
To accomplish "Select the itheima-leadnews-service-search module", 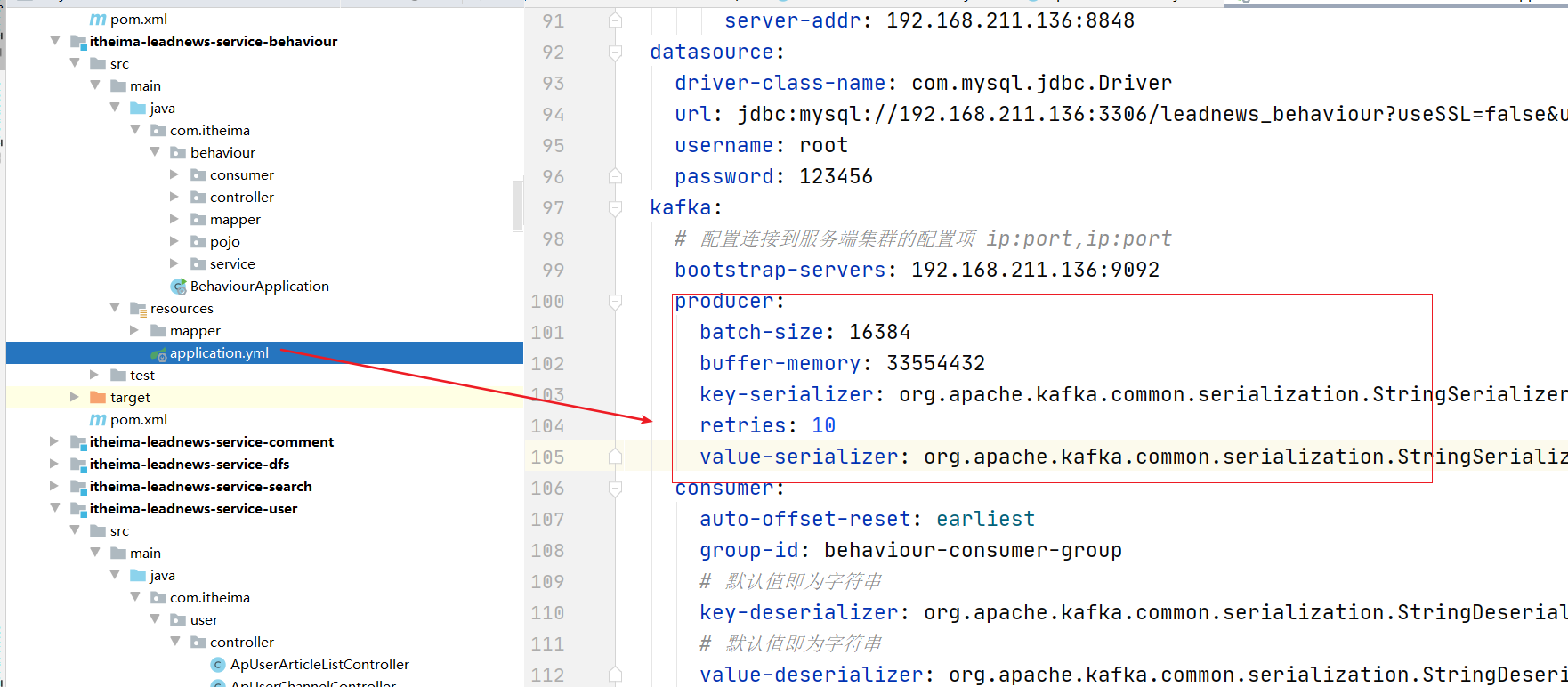I will click(200, 487).
